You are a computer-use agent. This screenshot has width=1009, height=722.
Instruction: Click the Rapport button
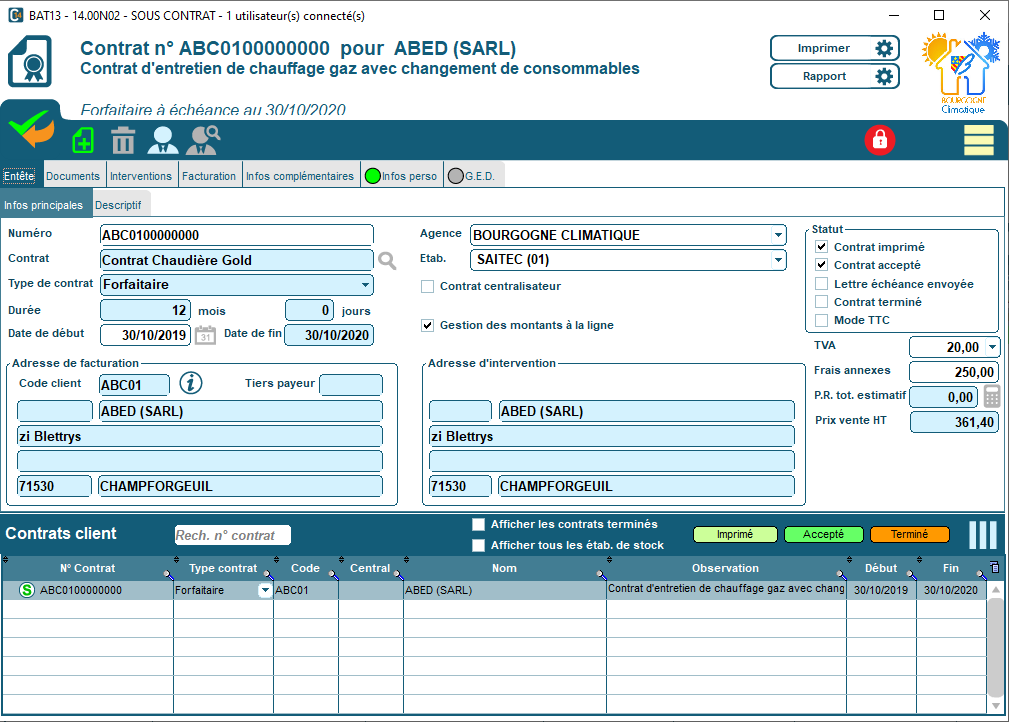click(x=834, y=76)
